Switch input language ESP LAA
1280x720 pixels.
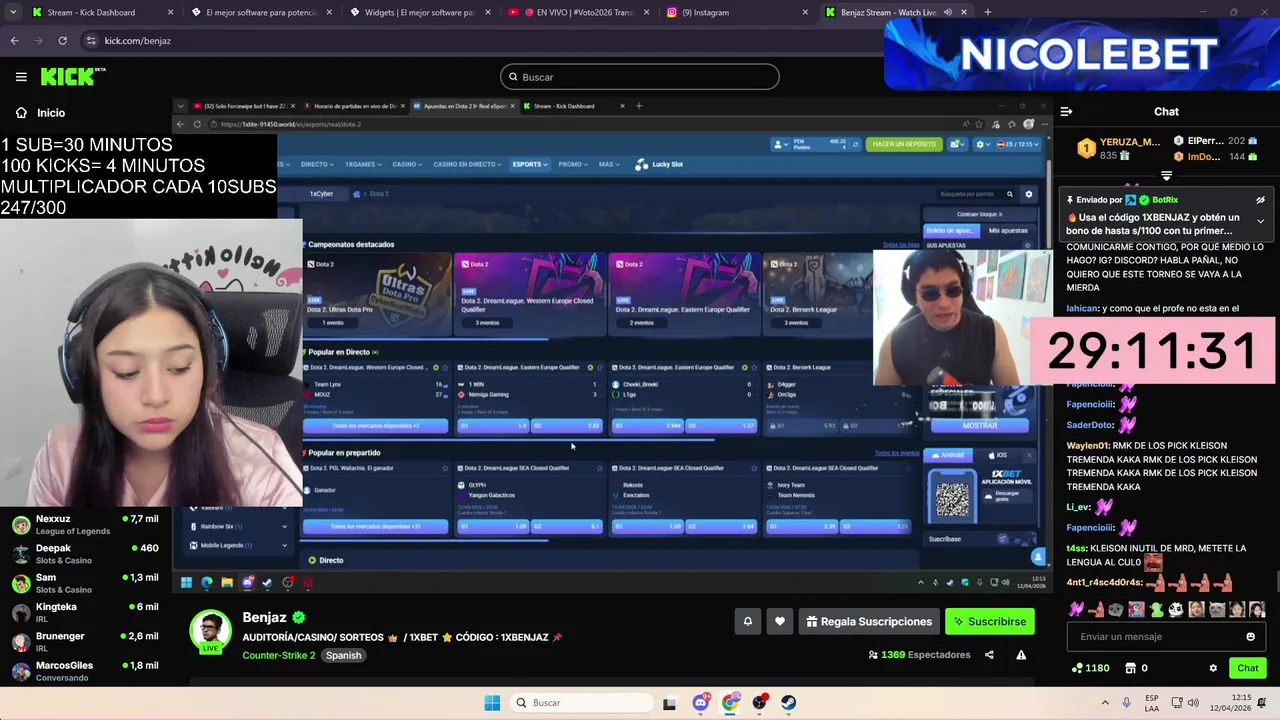click(x=1152, y=703)
